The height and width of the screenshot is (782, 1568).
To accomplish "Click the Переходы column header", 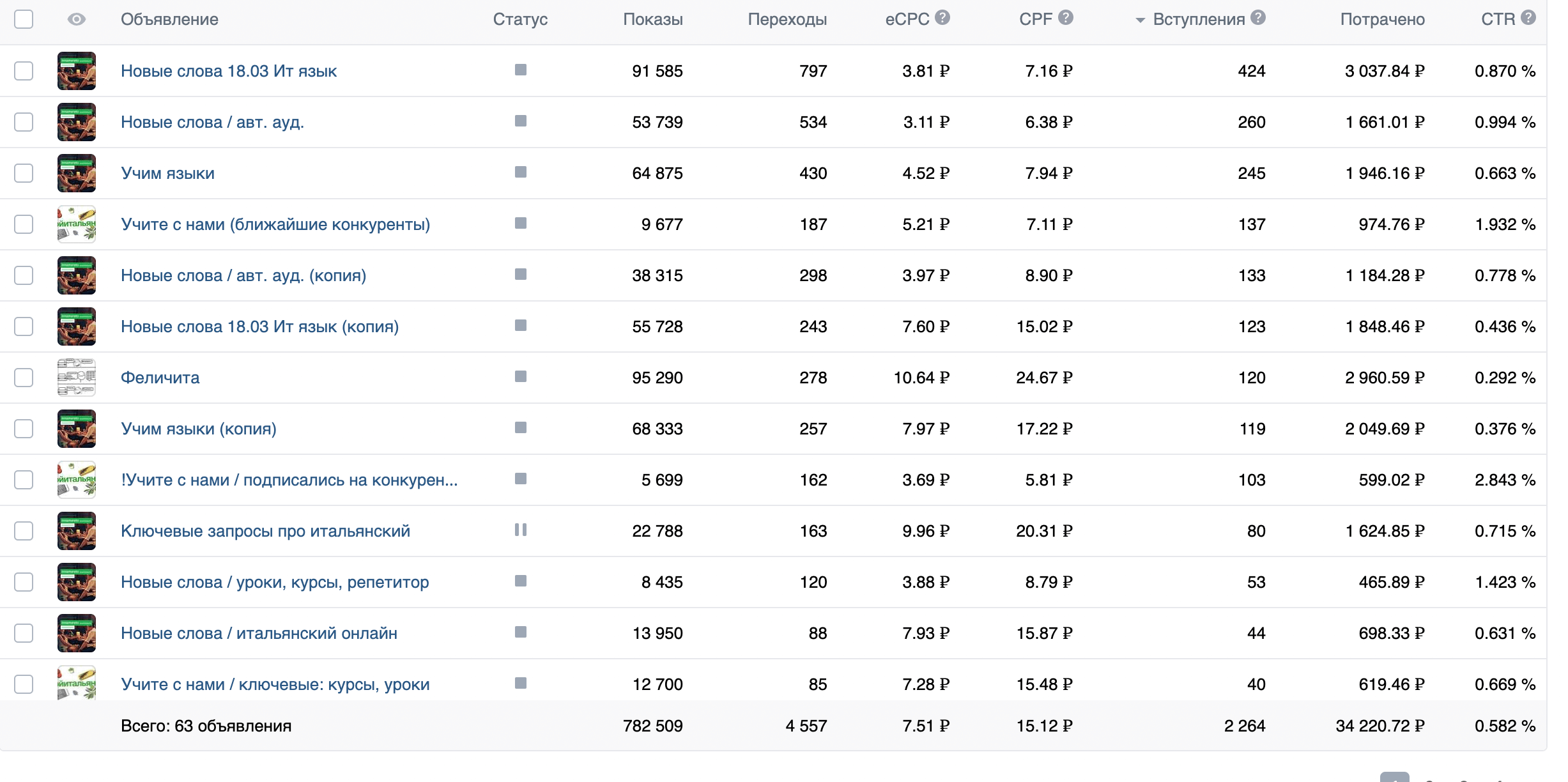I will pyautogui.click(x=787, y=19).
